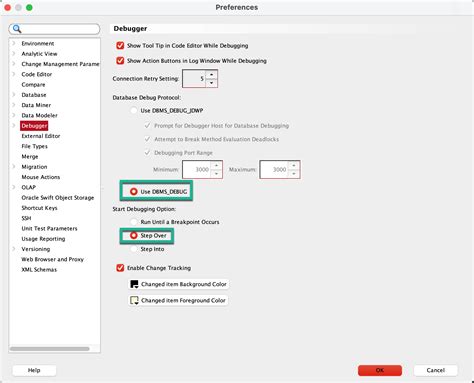
Task: Toggle Prompt for Debugger Host checkbox
Action: pos(147,126)
